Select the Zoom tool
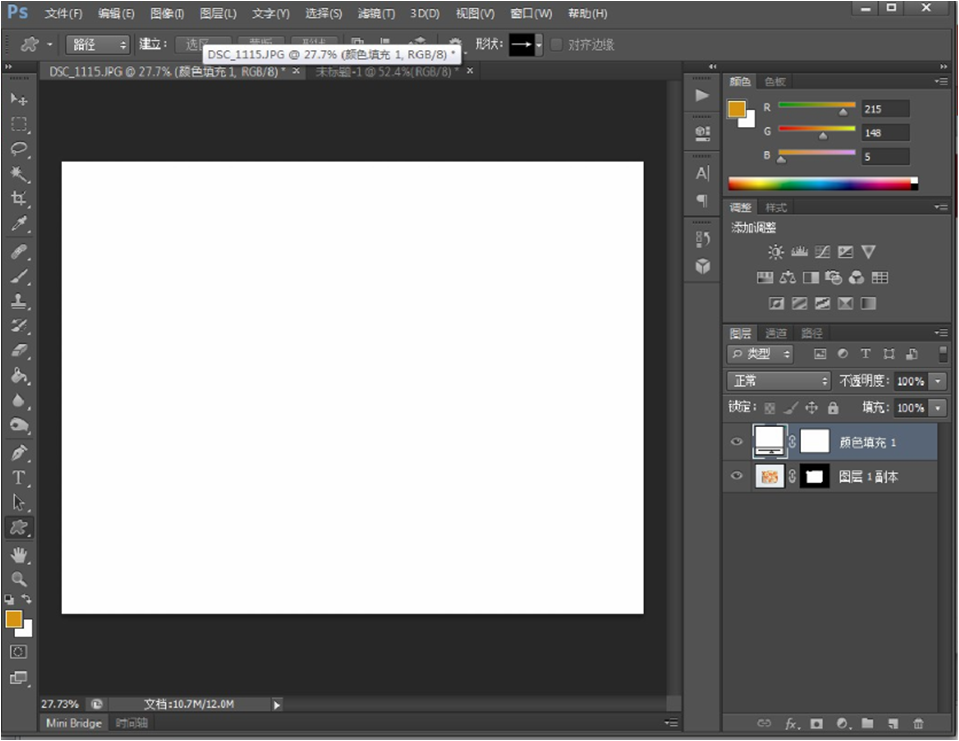959x741 pixels. (x=19, y=579)
